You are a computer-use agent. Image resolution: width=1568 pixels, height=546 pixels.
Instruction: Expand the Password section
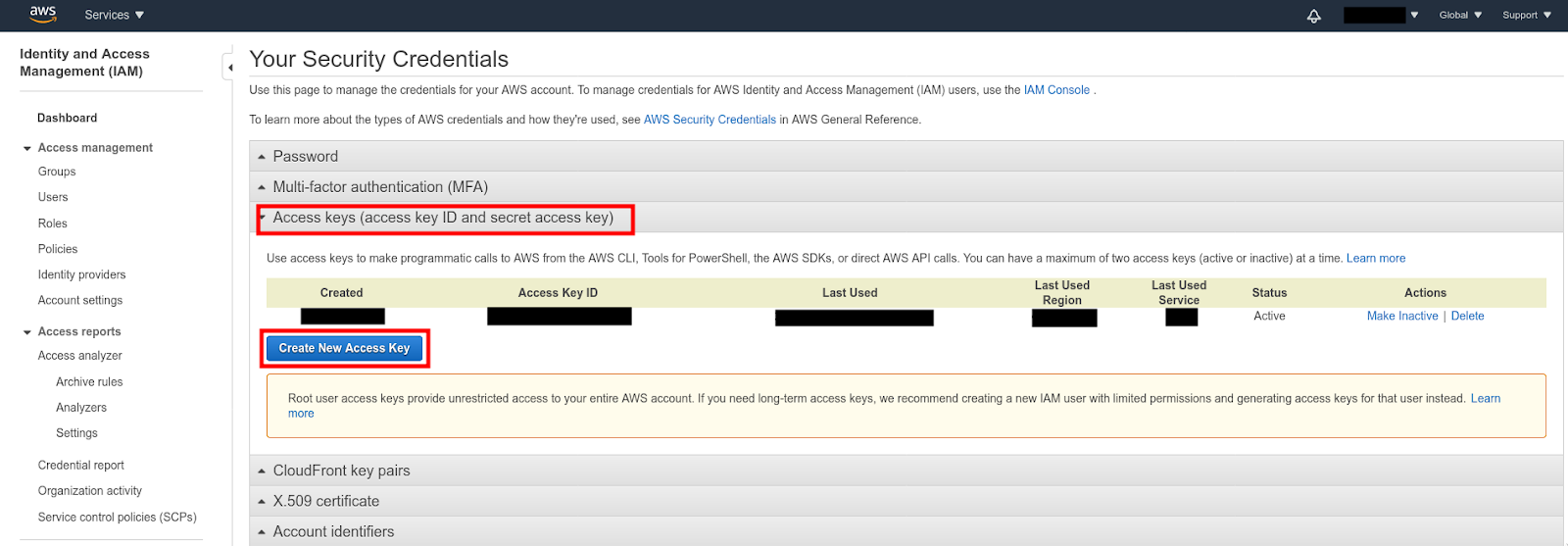pyautogui.click(x=906, y=156)
